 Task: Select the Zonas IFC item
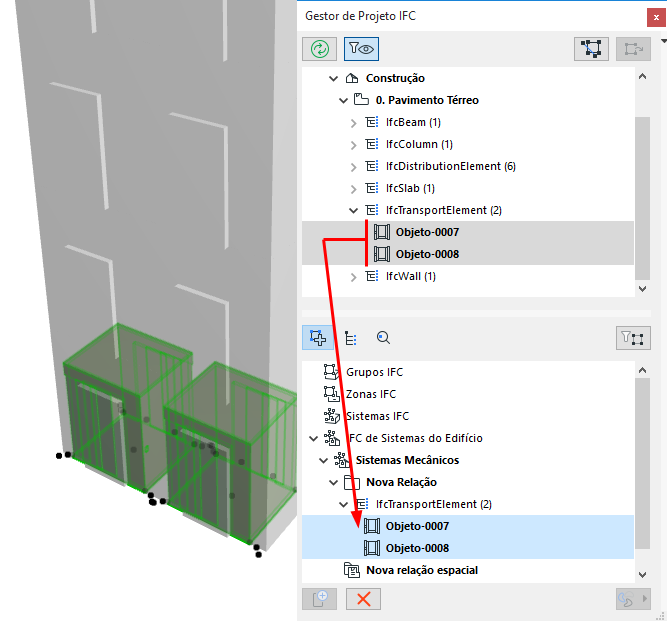tap(371, 394)
